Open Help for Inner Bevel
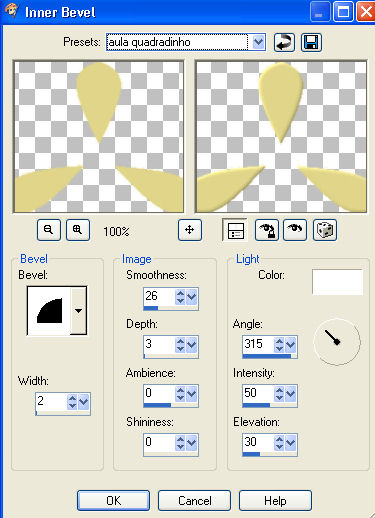375x518 pixels. point(275,500)
